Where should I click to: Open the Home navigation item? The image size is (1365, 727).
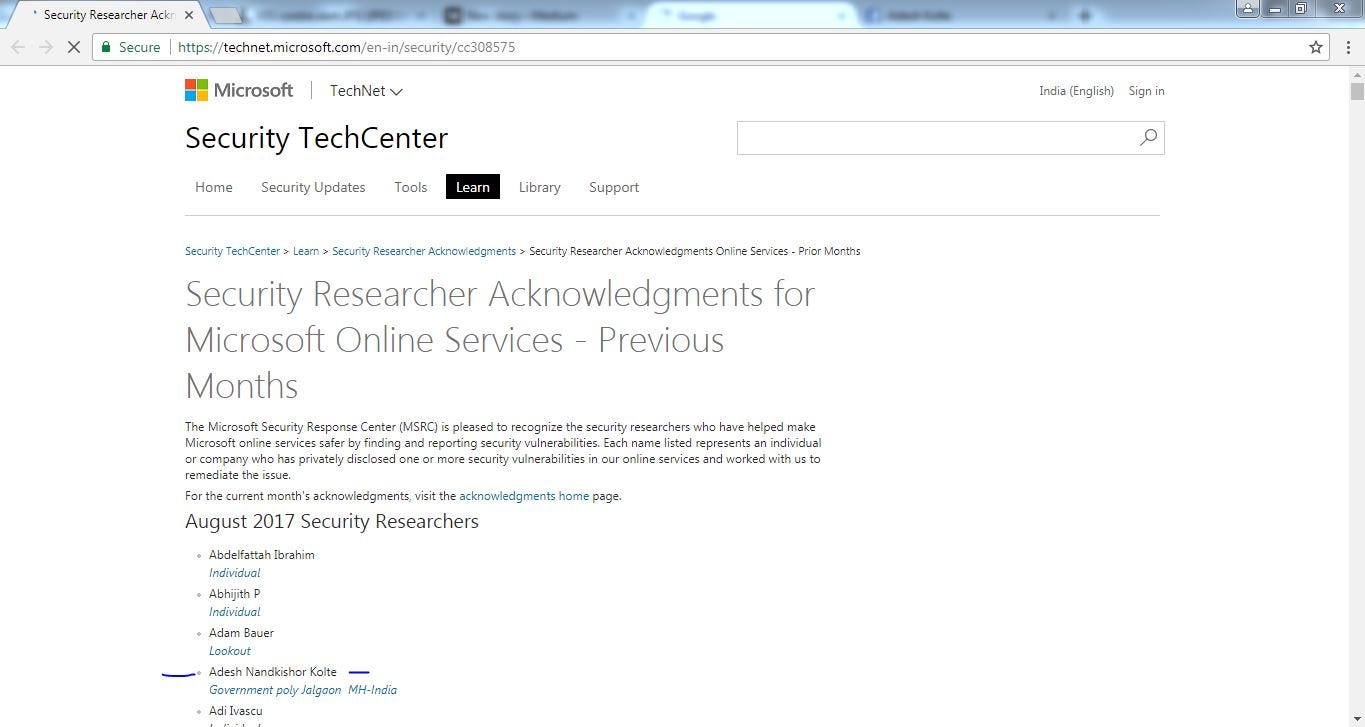pyautogui.click(x=214, y=187)
